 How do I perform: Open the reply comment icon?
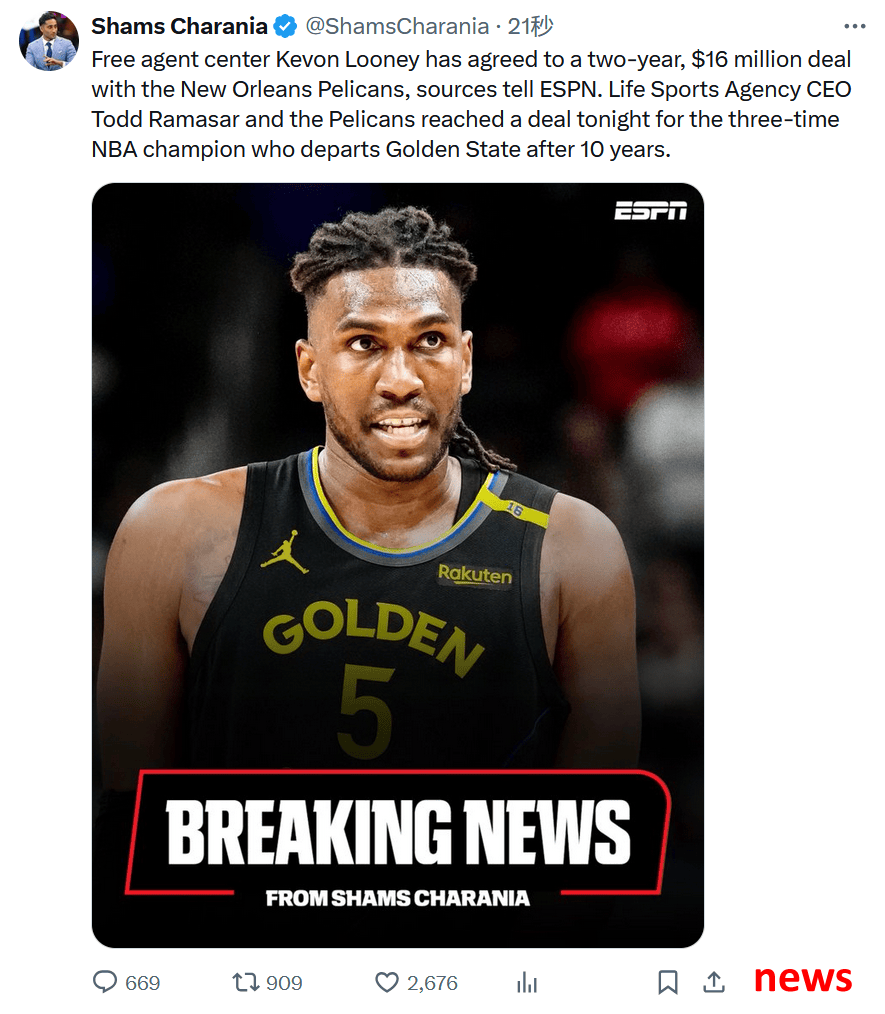(105, 982)
